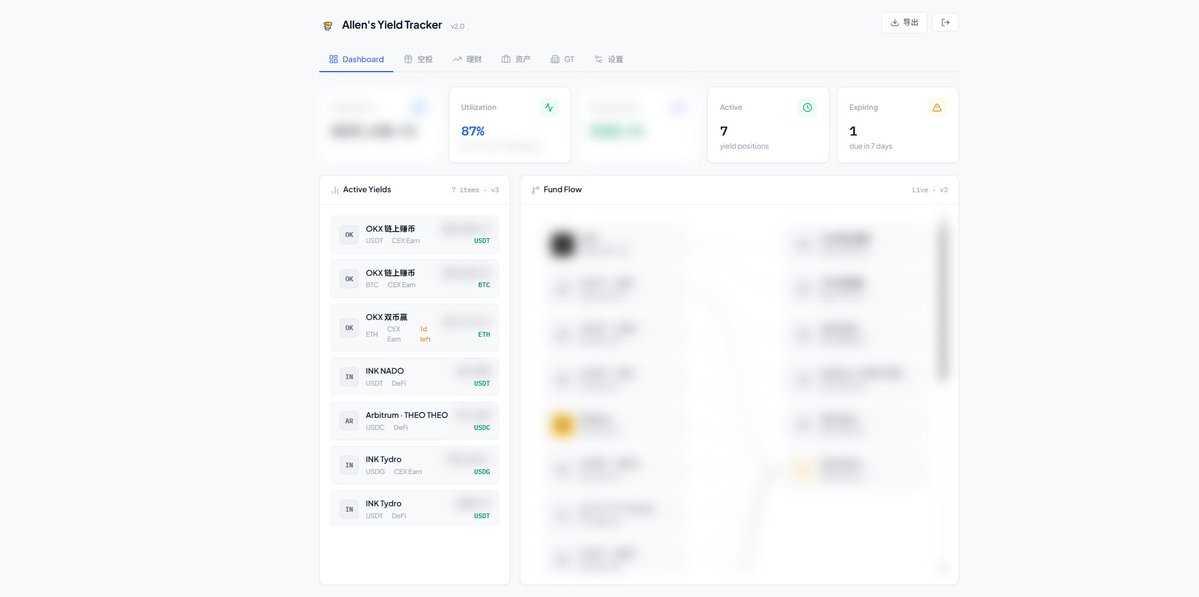Click the green ETH tag
The image size is (1199, 597).
[x=484, y=335]
